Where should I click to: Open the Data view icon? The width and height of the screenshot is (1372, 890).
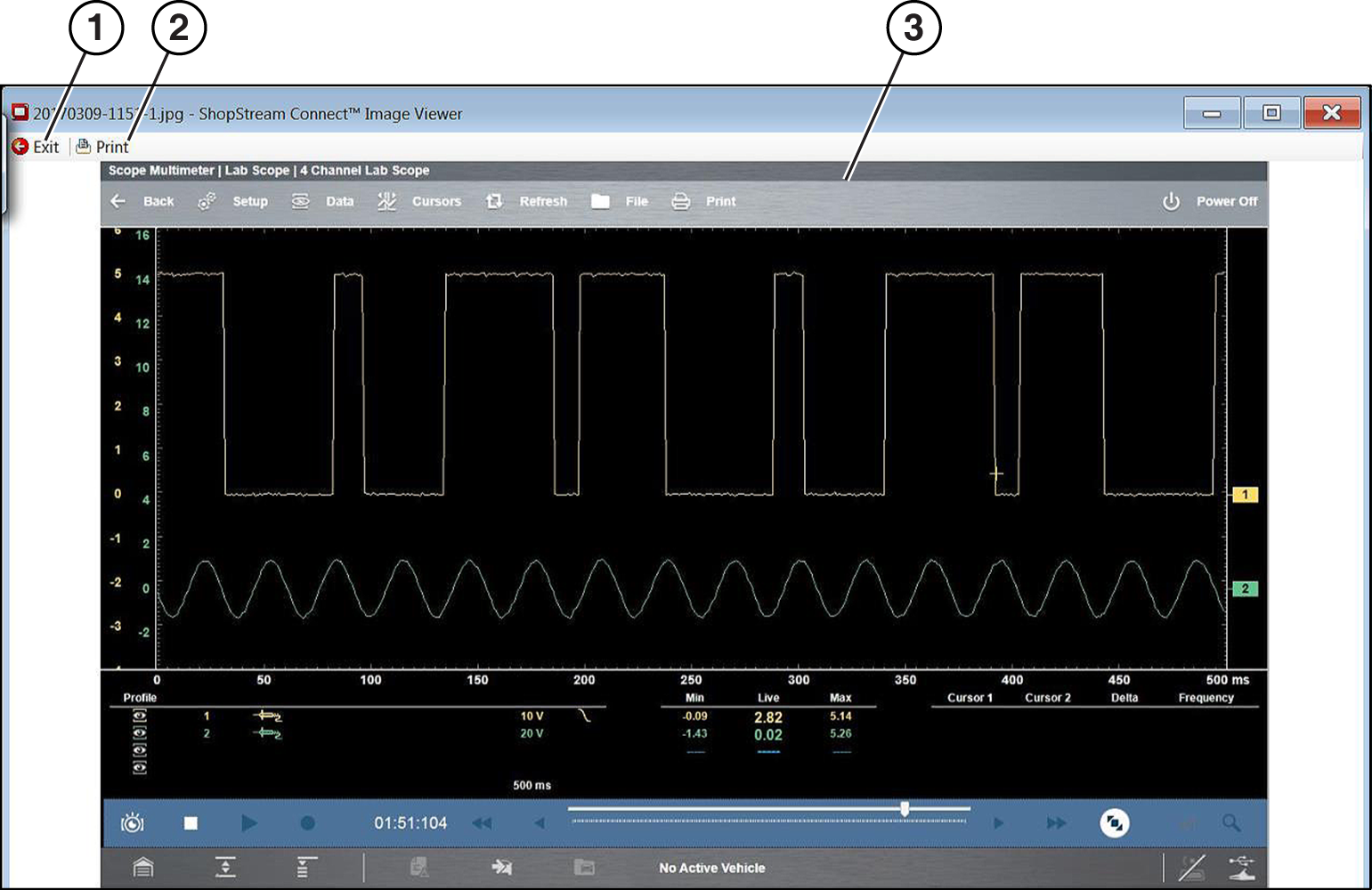tap(301, 201)
